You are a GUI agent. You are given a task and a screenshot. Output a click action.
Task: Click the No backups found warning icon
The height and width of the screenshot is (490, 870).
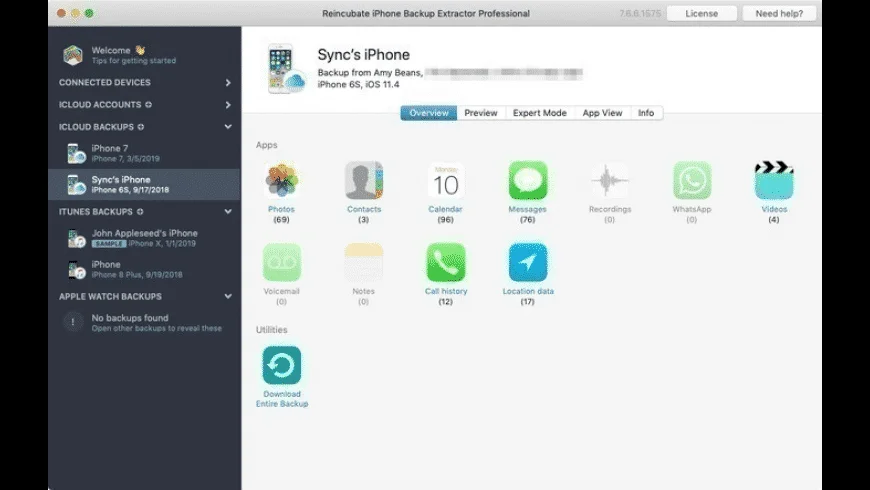point(73,322)
